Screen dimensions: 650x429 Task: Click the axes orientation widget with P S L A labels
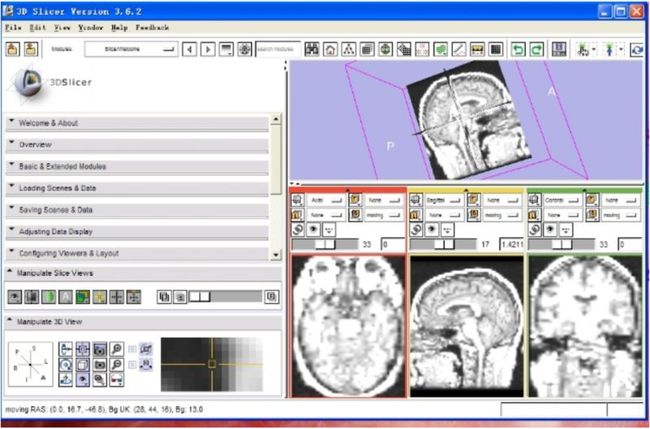(31, 364)
